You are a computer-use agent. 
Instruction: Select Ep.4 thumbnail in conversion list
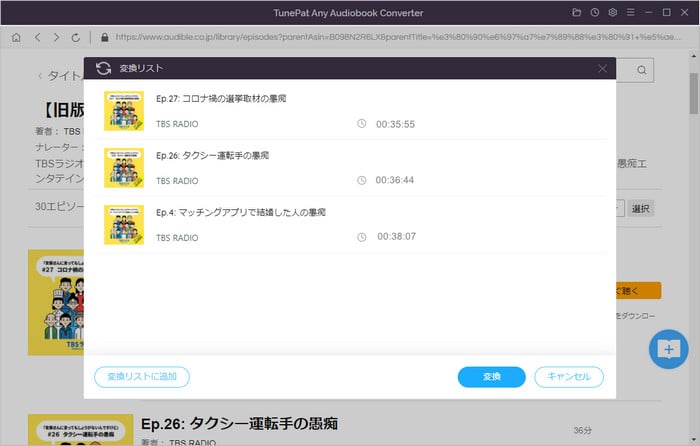pyautogui.click(x=124, y=225)
